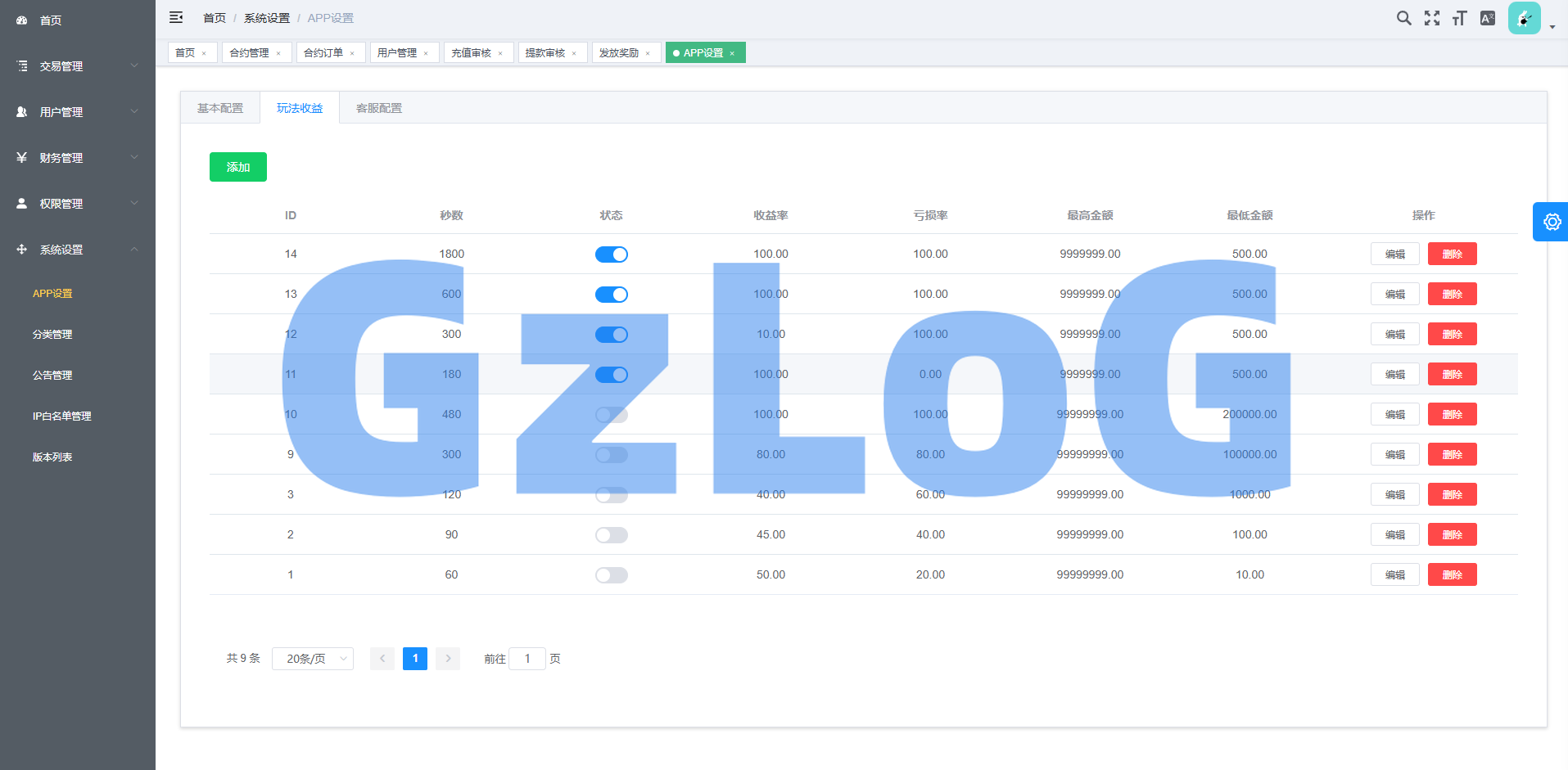This screenshot has height=770, width=1568.
Task: Open the blue settings gear panel
Action: point(1551,222)
